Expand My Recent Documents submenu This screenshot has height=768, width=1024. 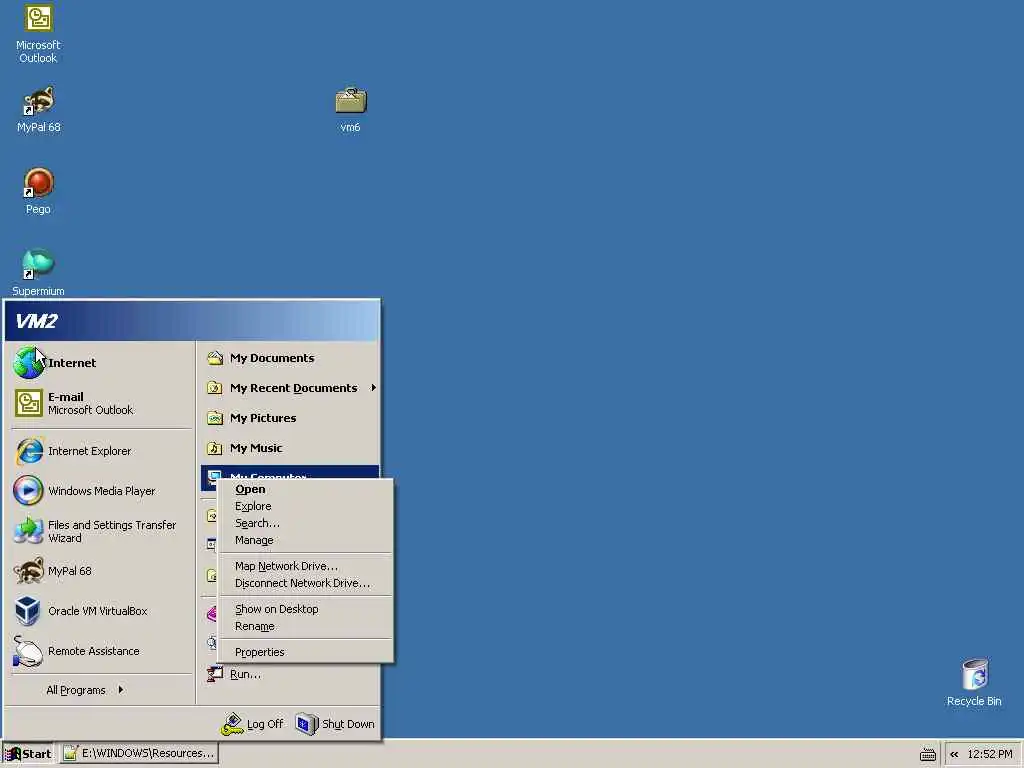(289, 388)
